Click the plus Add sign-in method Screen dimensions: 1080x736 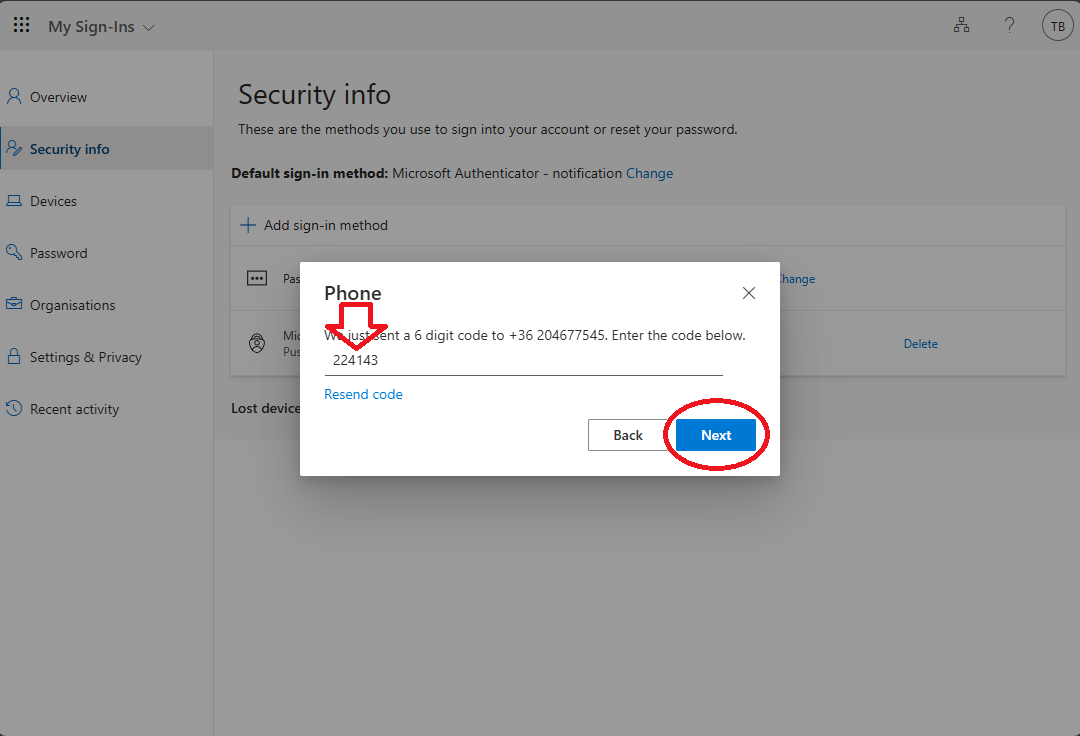[x=248, y=225]
